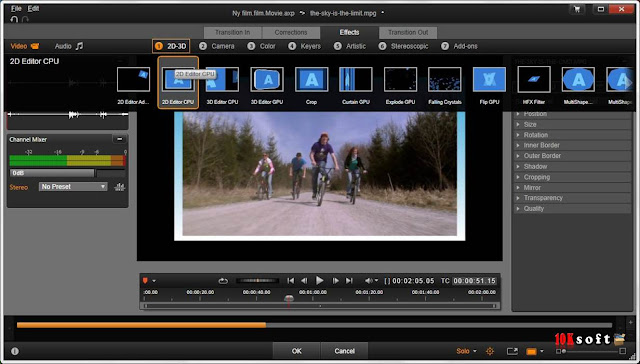The height and width of the screenshot is (364, 640).
Task: Select the Video mode
Action: pos(24,46)
